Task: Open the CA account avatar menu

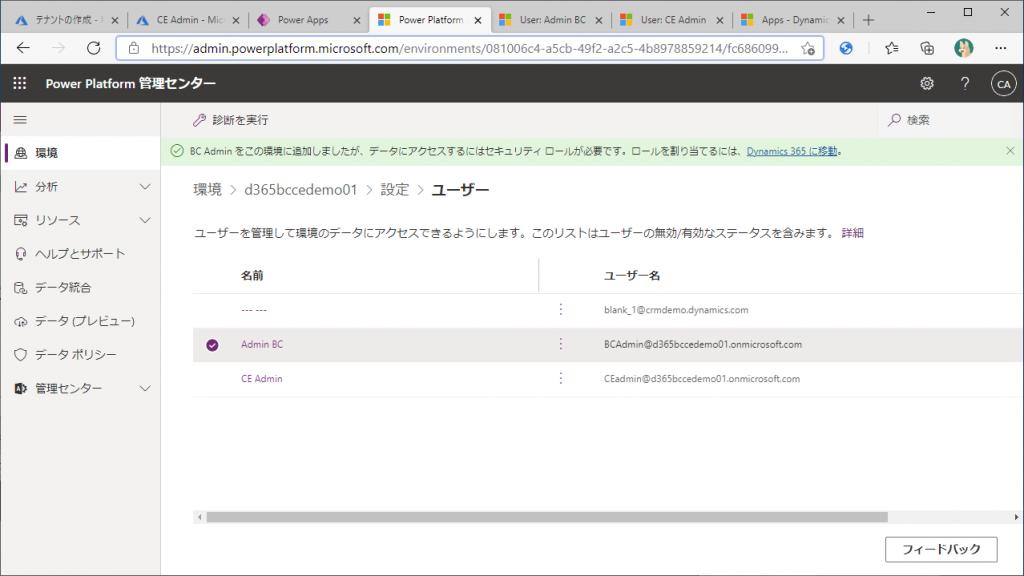Action: [1003, 84]
